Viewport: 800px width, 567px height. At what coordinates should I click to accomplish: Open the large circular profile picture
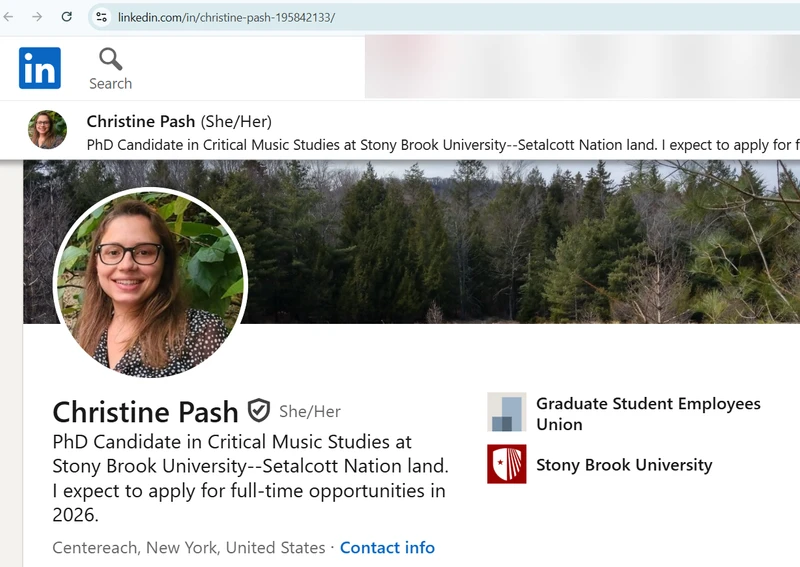pyautogui.click(x=151, y=283)
